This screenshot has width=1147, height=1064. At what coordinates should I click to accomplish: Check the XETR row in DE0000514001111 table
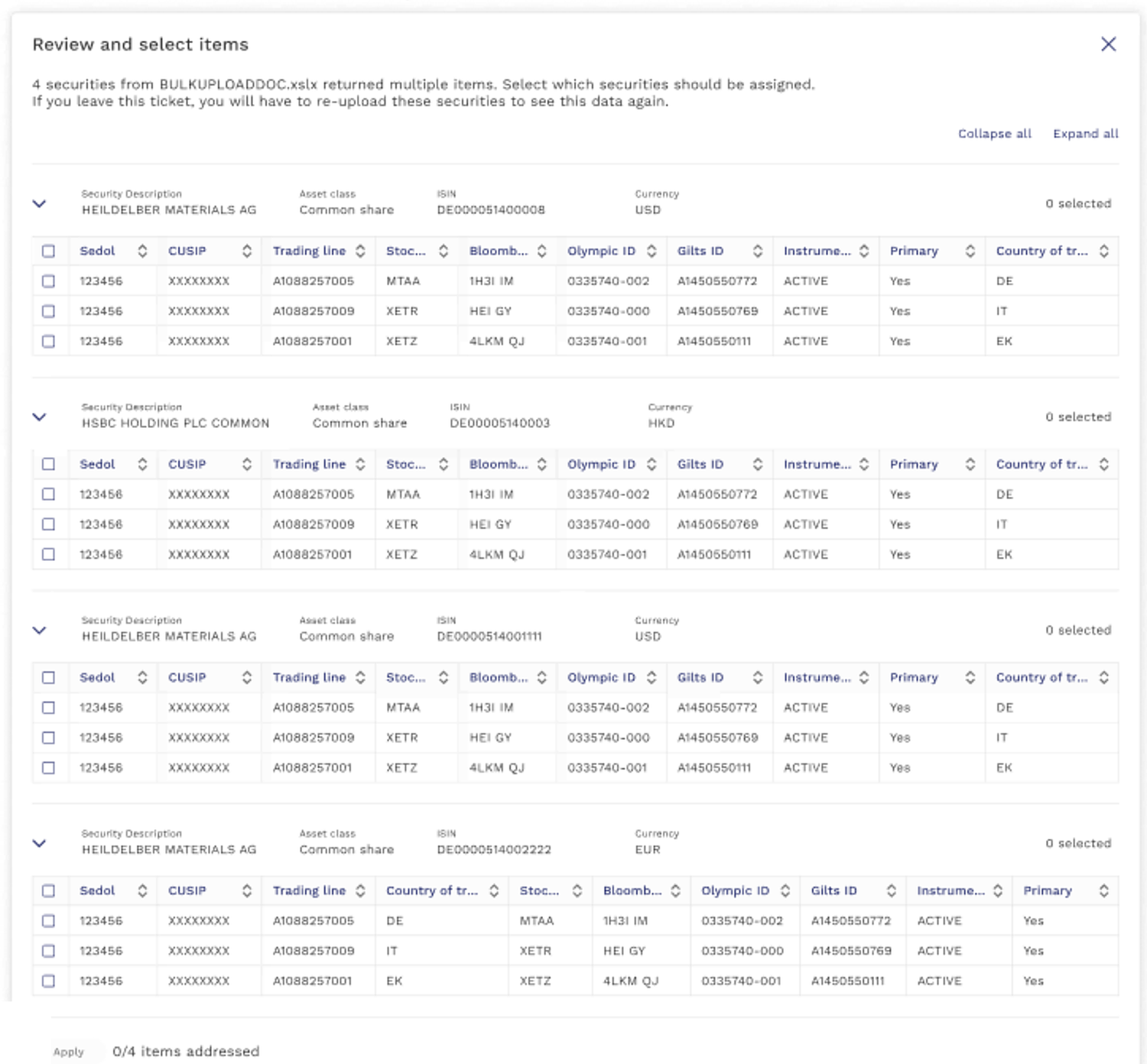(x=48, y=738)
